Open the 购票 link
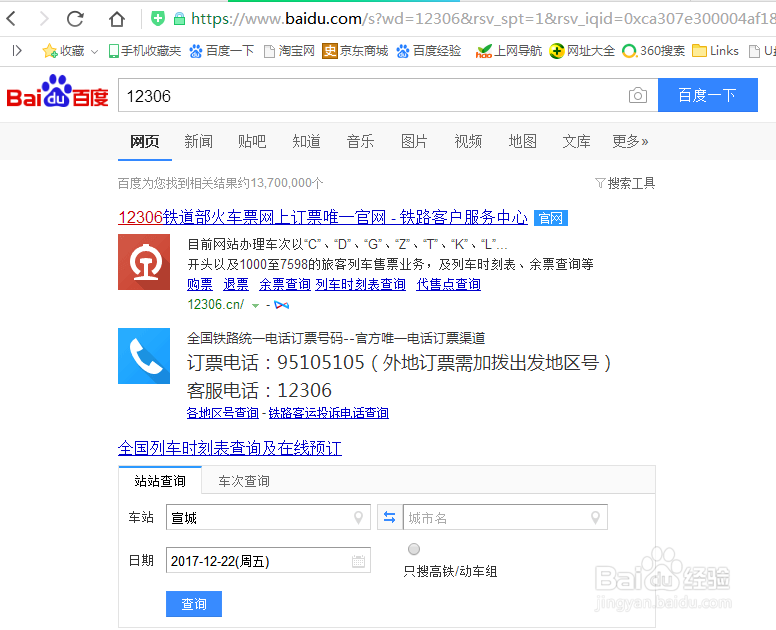 point(200,284)
